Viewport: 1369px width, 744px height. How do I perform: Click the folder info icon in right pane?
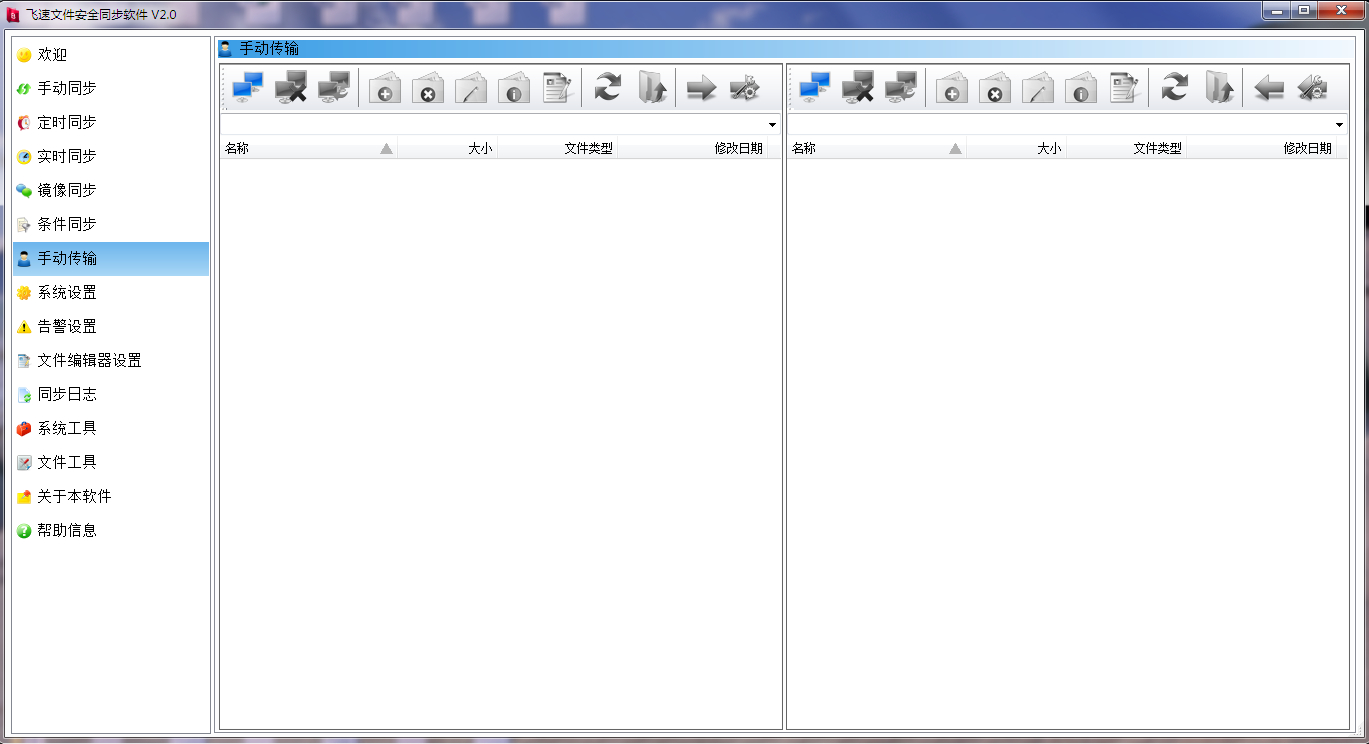[1080, 88]
